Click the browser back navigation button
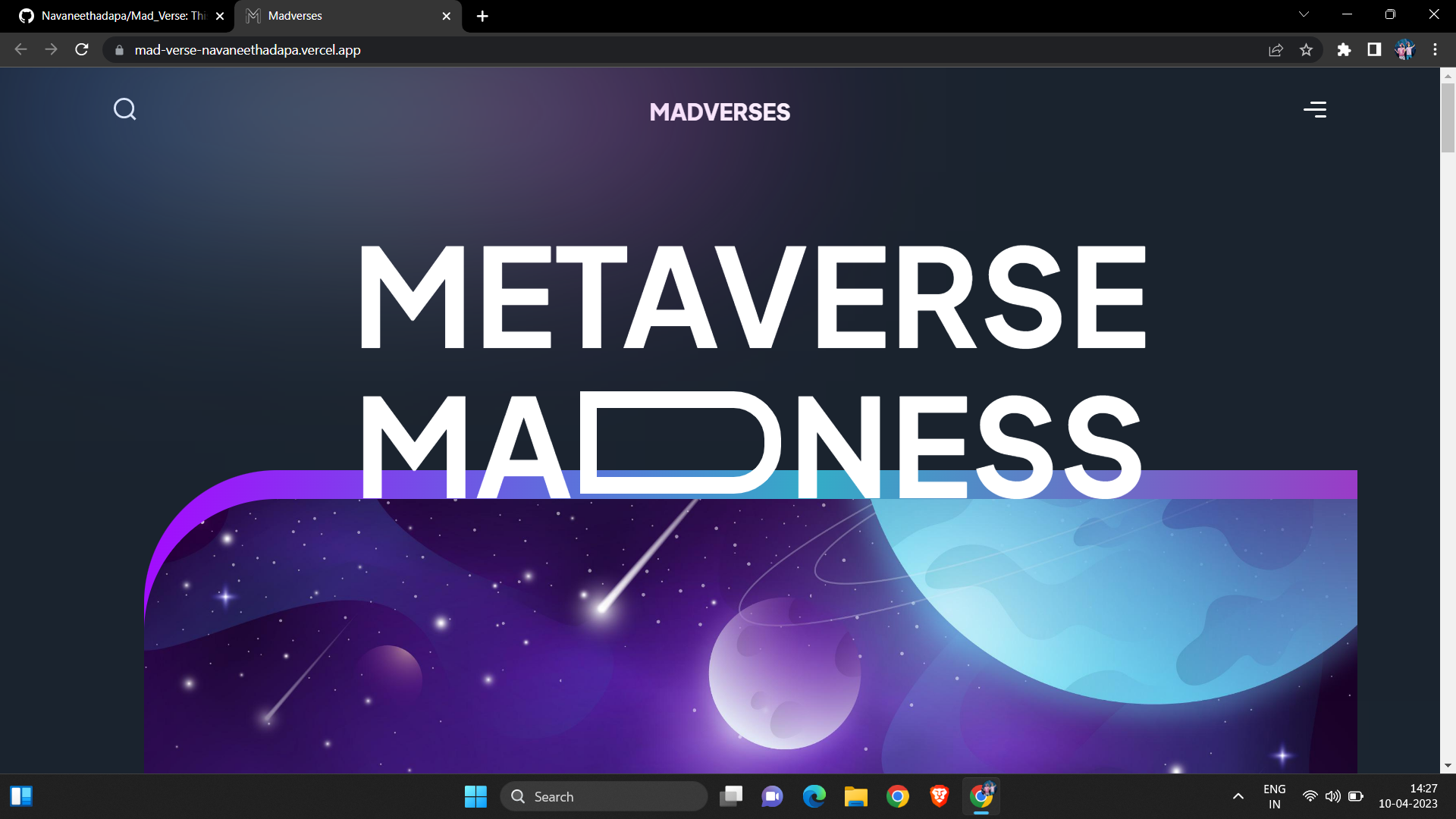Viewport: 1456px width, 819px height. pos(20,49)
